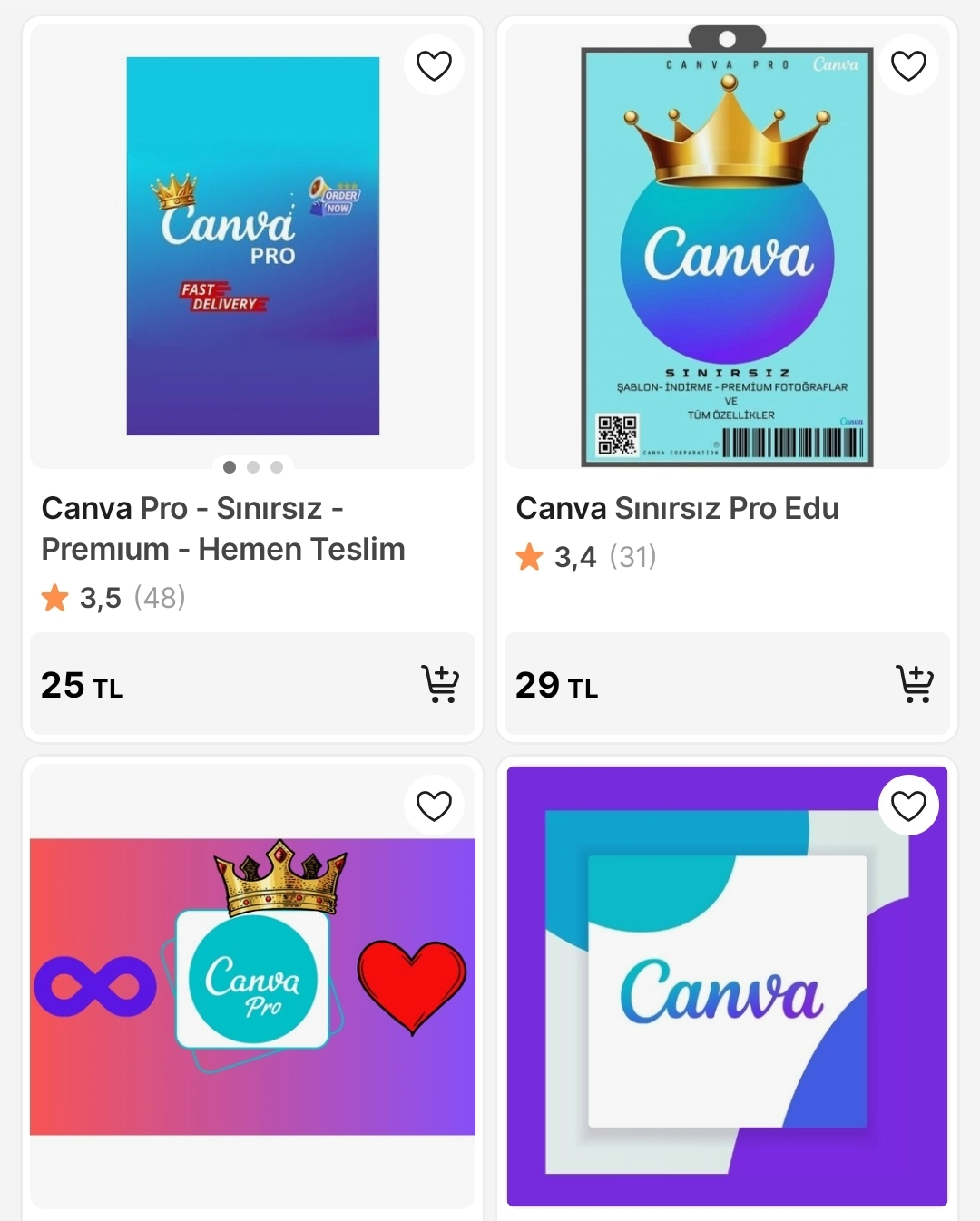Open the (48) review count
This screenshot has width=980, height=1221.
160,598
